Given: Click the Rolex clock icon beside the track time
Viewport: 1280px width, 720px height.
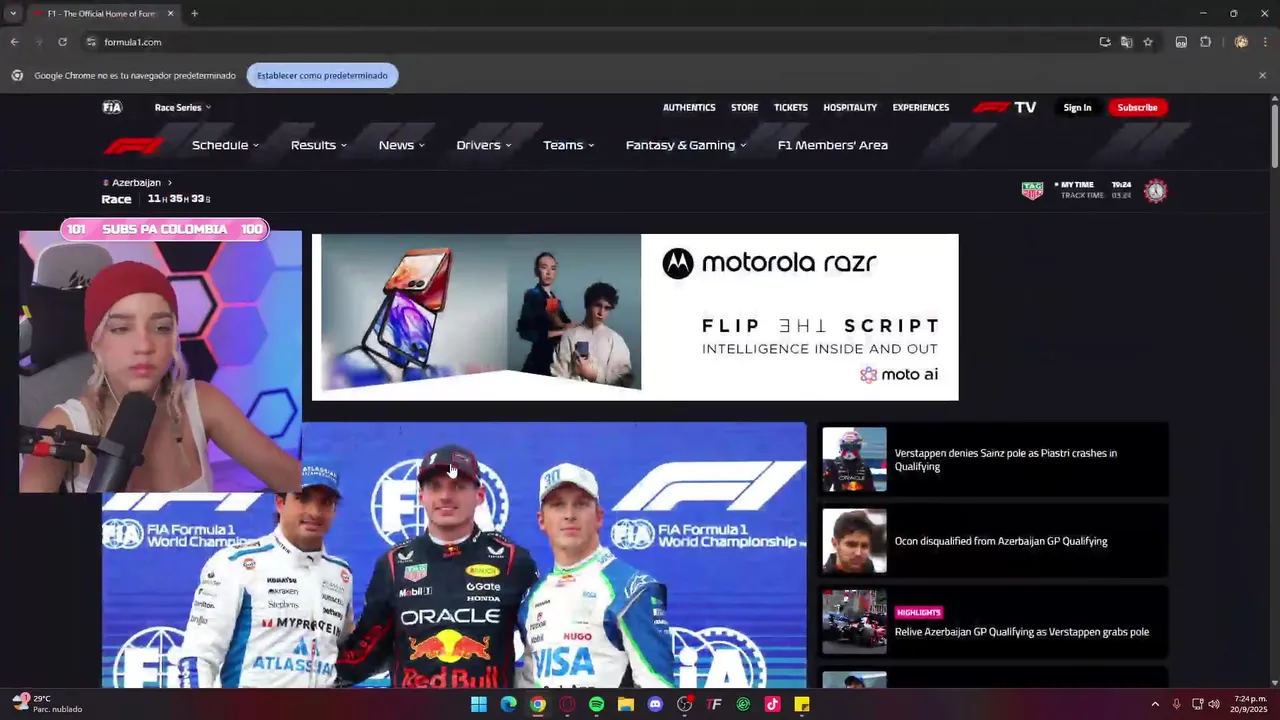Looking at the screenshot, I should (1156, 191).
